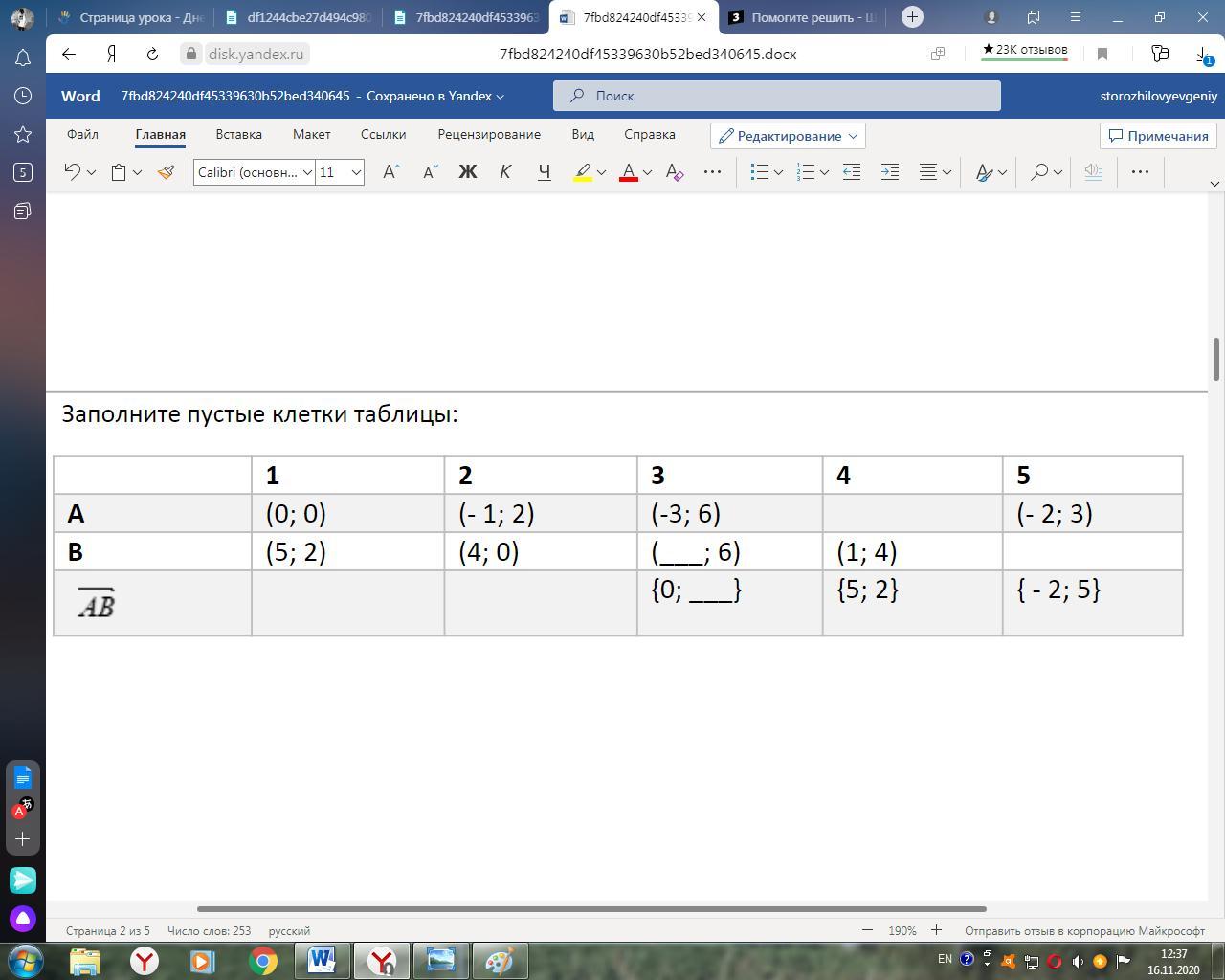Open the Вставка ribbon tab
The height and width of the screenshot is (980, 1225).
(238, 135)
